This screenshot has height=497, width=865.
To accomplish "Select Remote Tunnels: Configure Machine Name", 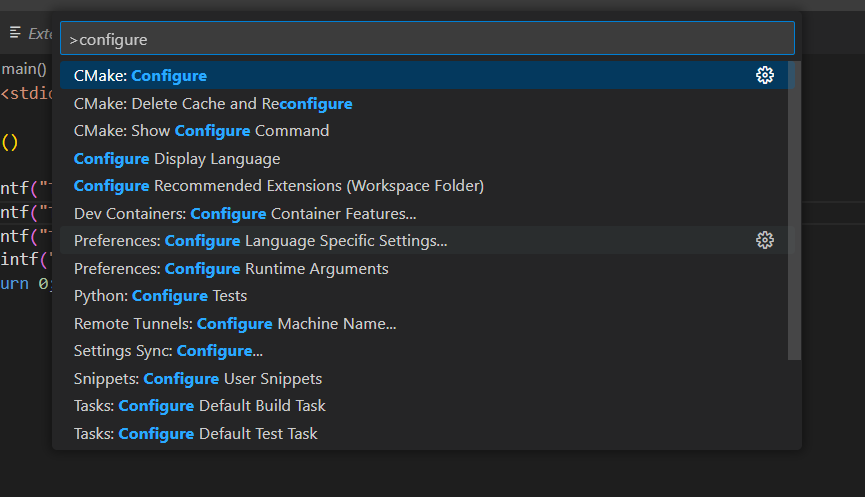I will click(x=427, y=323).
